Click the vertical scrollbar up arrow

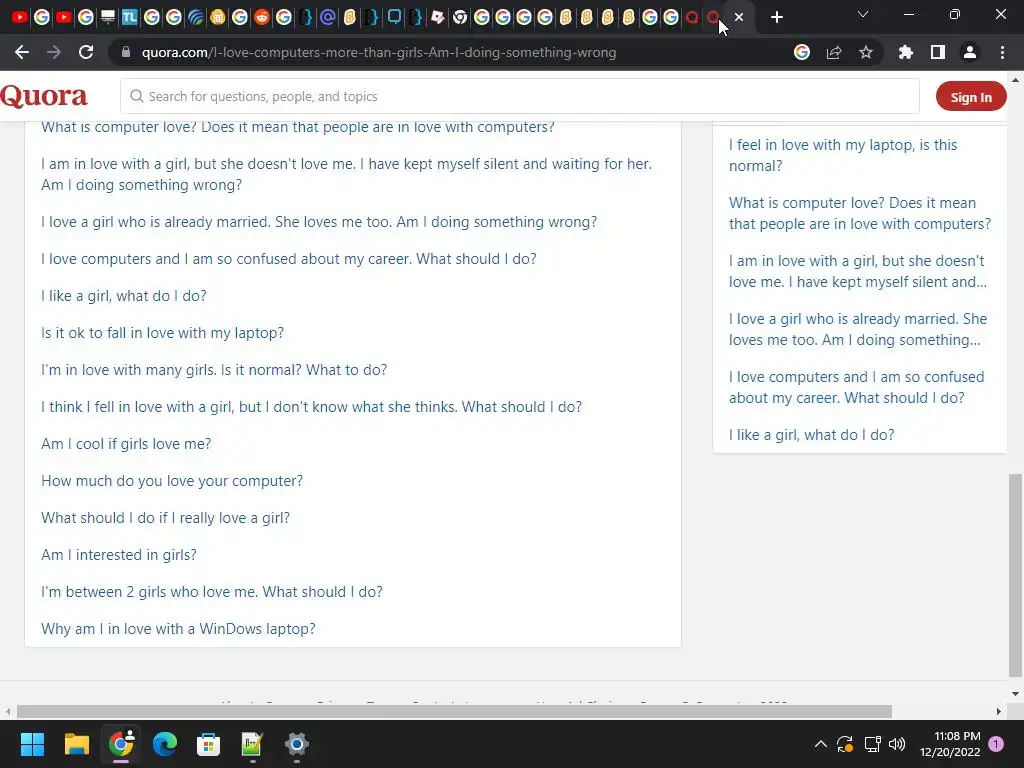[x=1015, y=80]
